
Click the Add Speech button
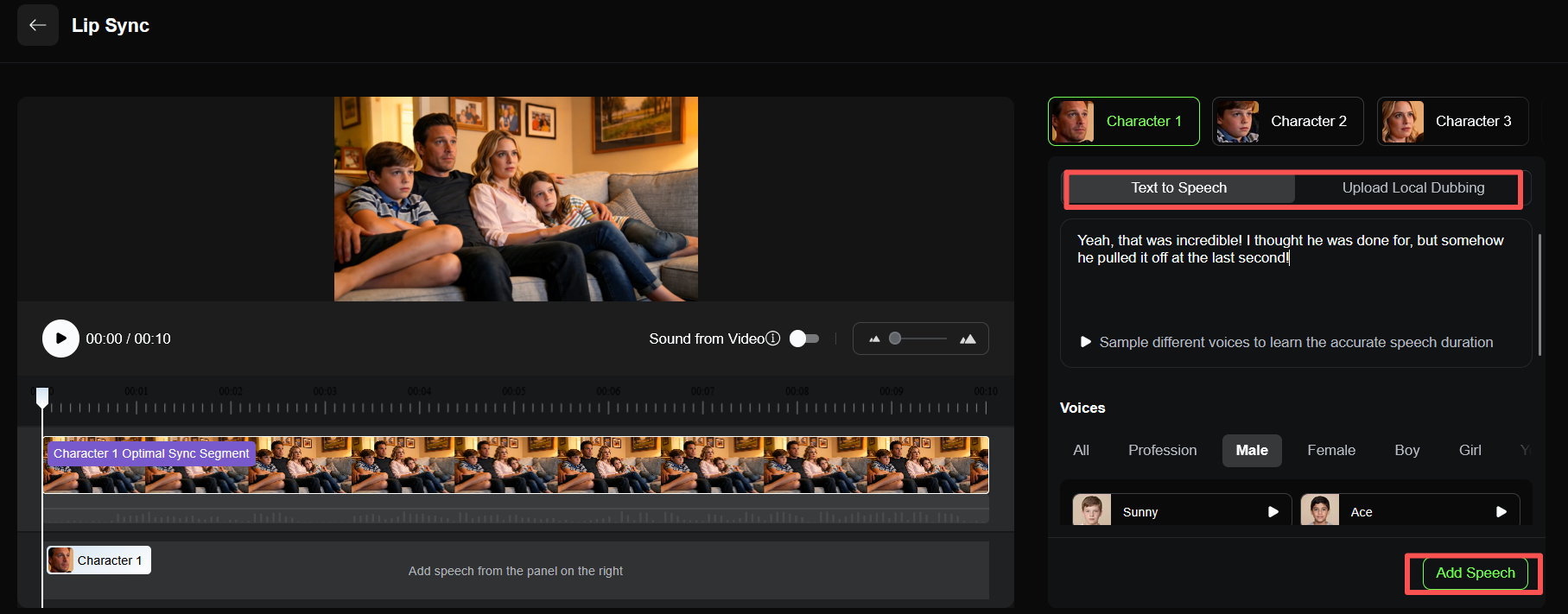point(1475,573)
